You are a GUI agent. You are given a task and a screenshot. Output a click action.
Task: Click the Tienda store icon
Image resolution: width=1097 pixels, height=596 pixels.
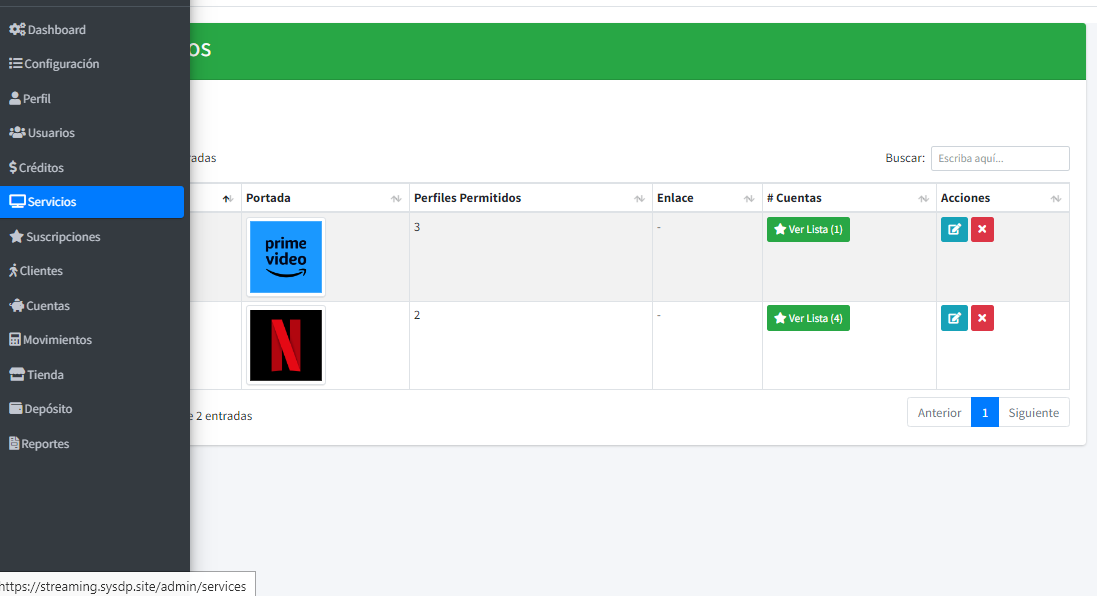[x=17, y=374]
